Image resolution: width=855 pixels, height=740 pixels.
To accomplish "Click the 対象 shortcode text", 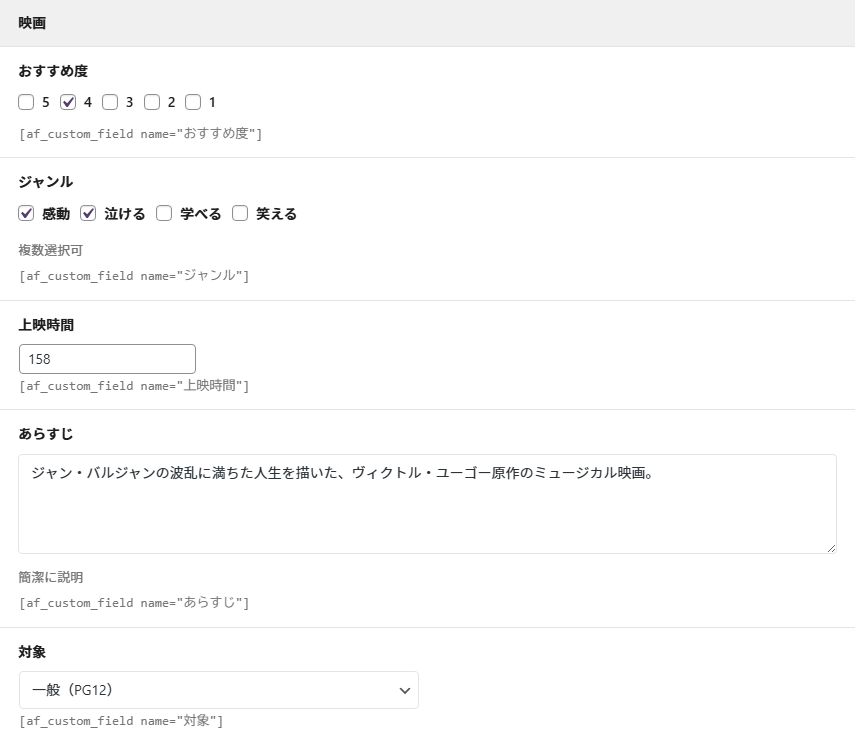I will click(121, 720).
